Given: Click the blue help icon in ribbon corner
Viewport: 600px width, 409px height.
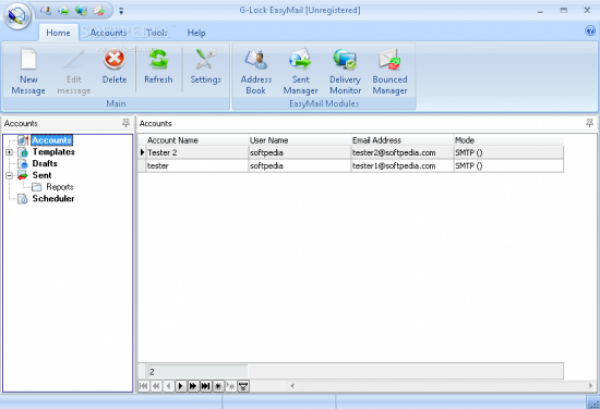Looking at the screenshot, I should pos(590,31).
